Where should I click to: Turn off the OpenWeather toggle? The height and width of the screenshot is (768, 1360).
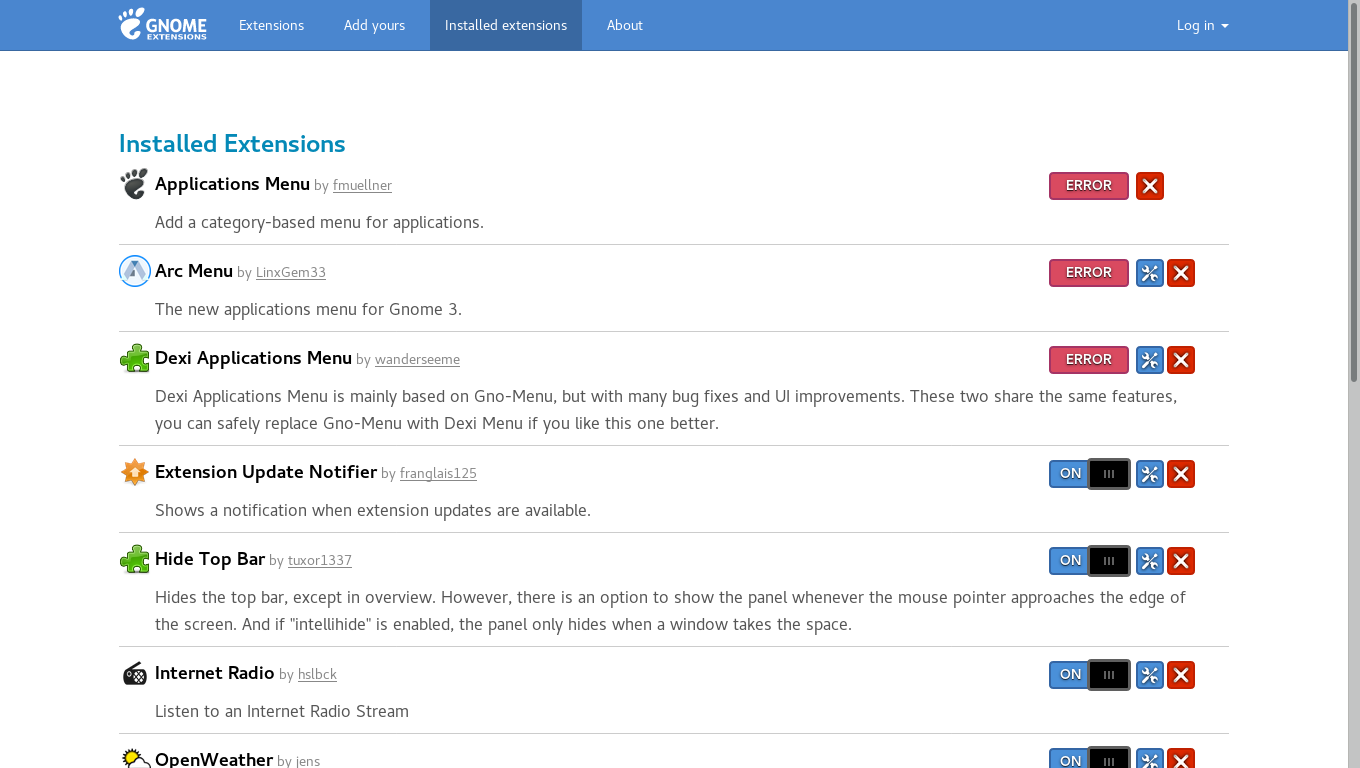coord(1090,758)
